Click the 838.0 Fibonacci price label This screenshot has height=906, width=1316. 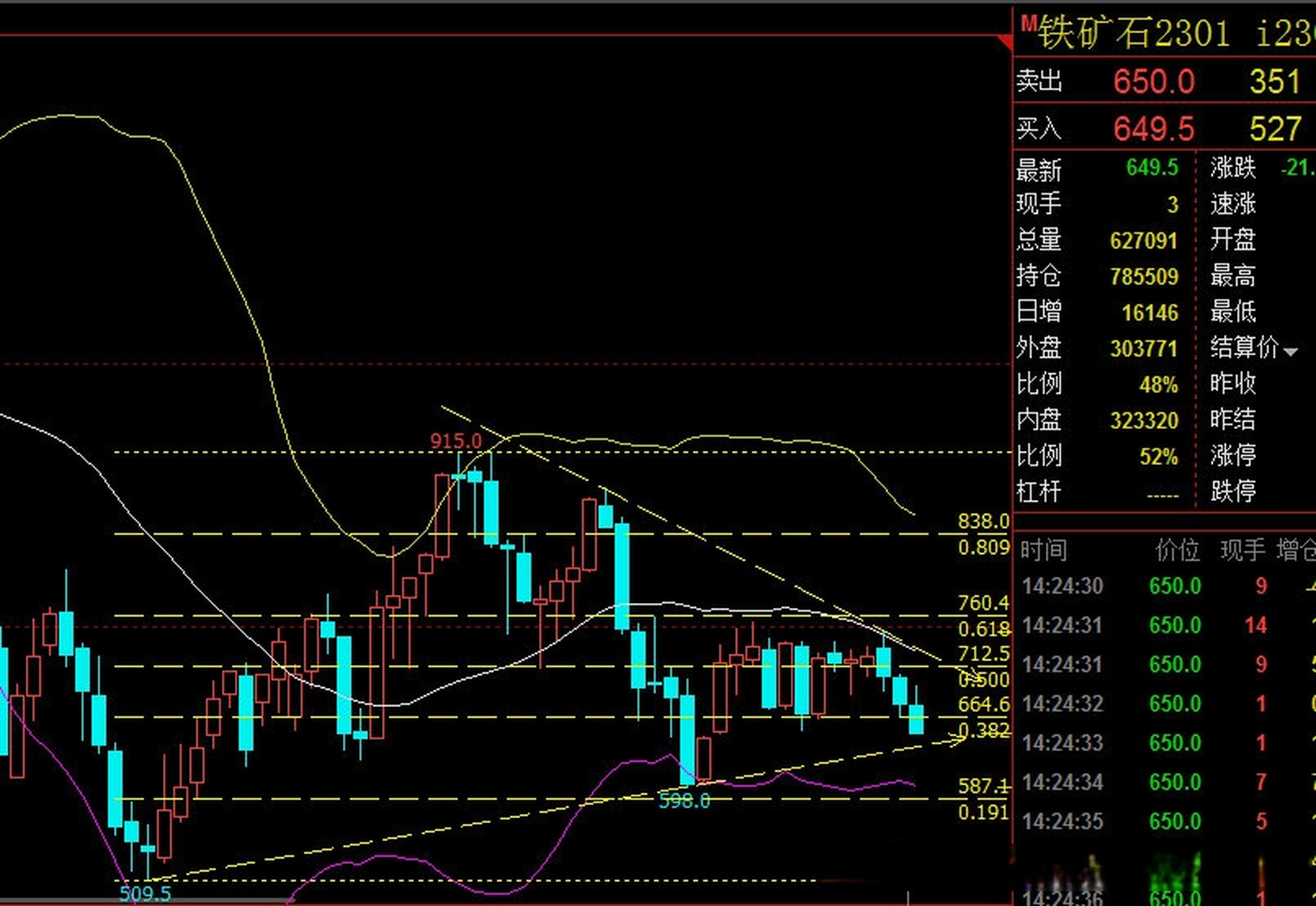983,522
